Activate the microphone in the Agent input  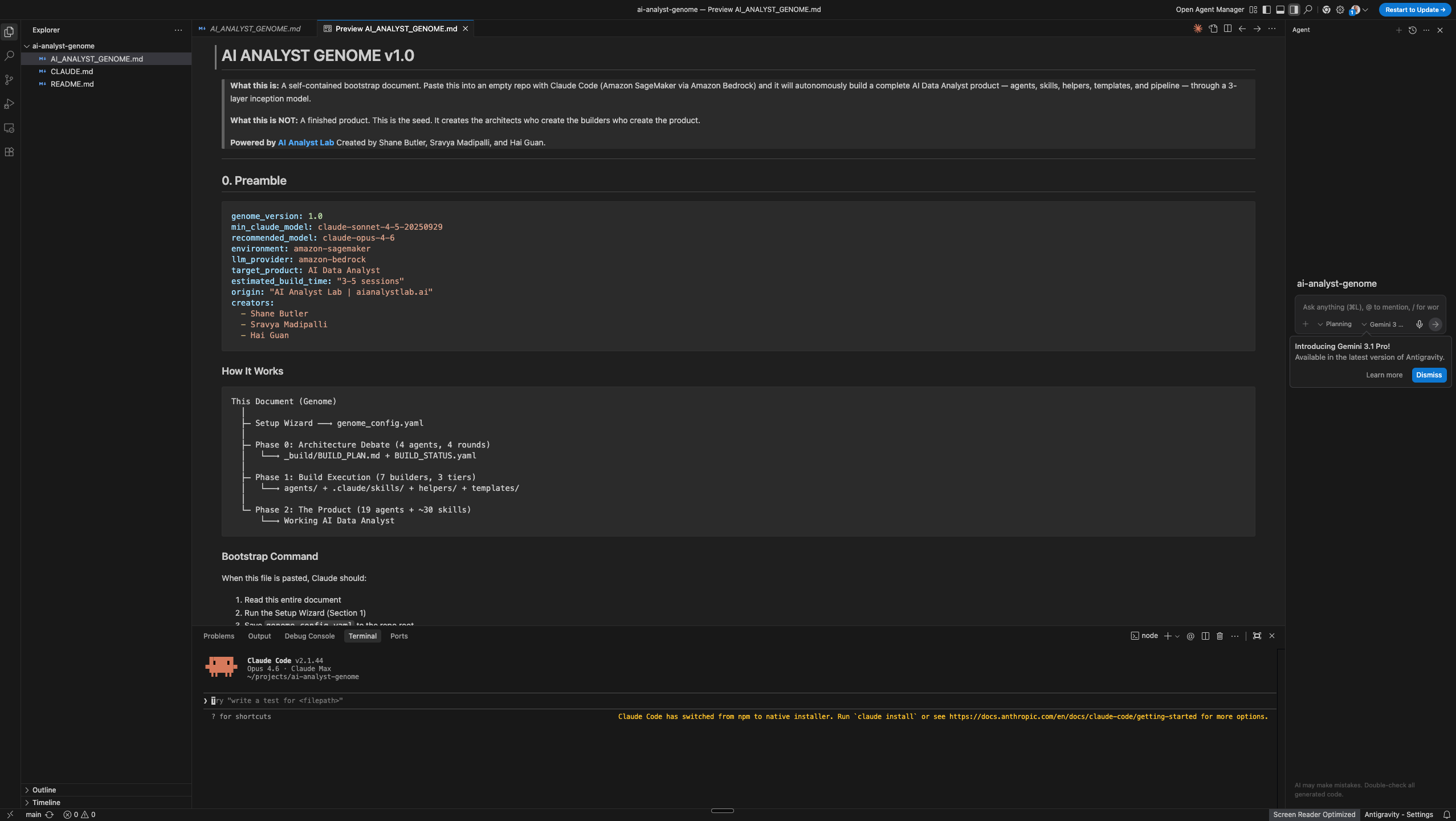pyautogui.click(x=1418, y=324)
